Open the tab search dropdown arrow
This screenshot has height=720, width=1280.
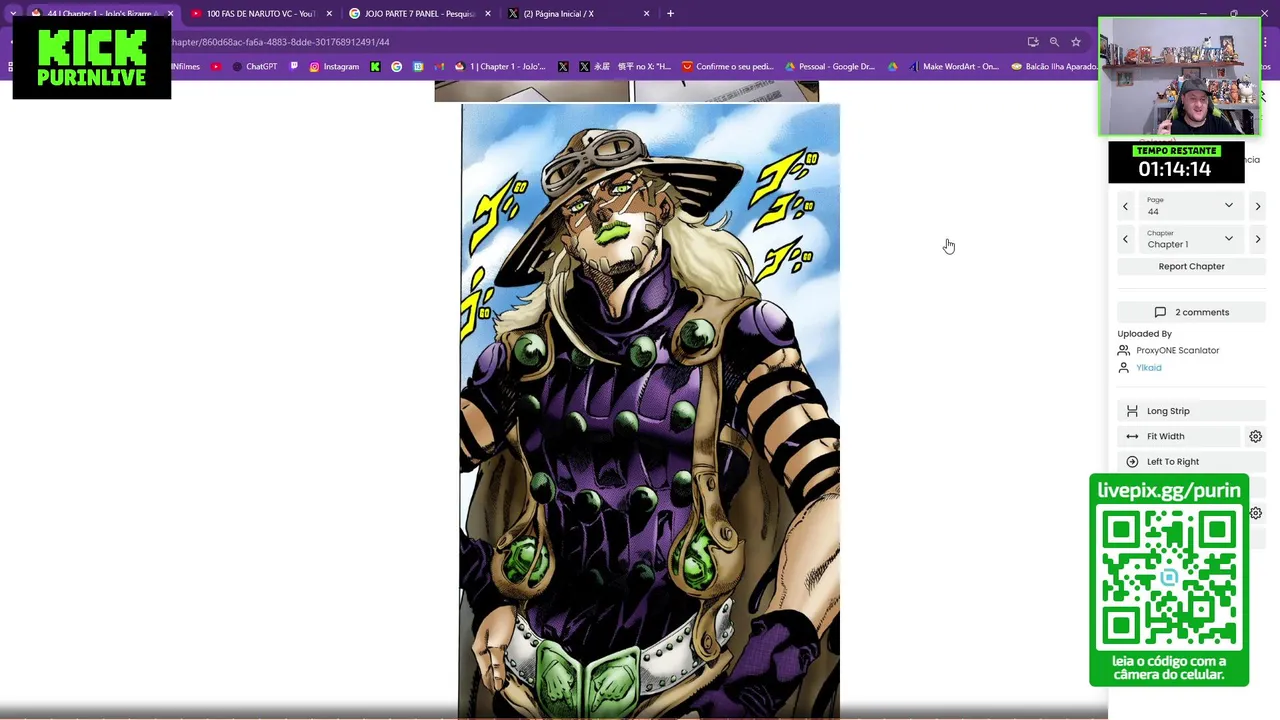[x=13, y=14]
